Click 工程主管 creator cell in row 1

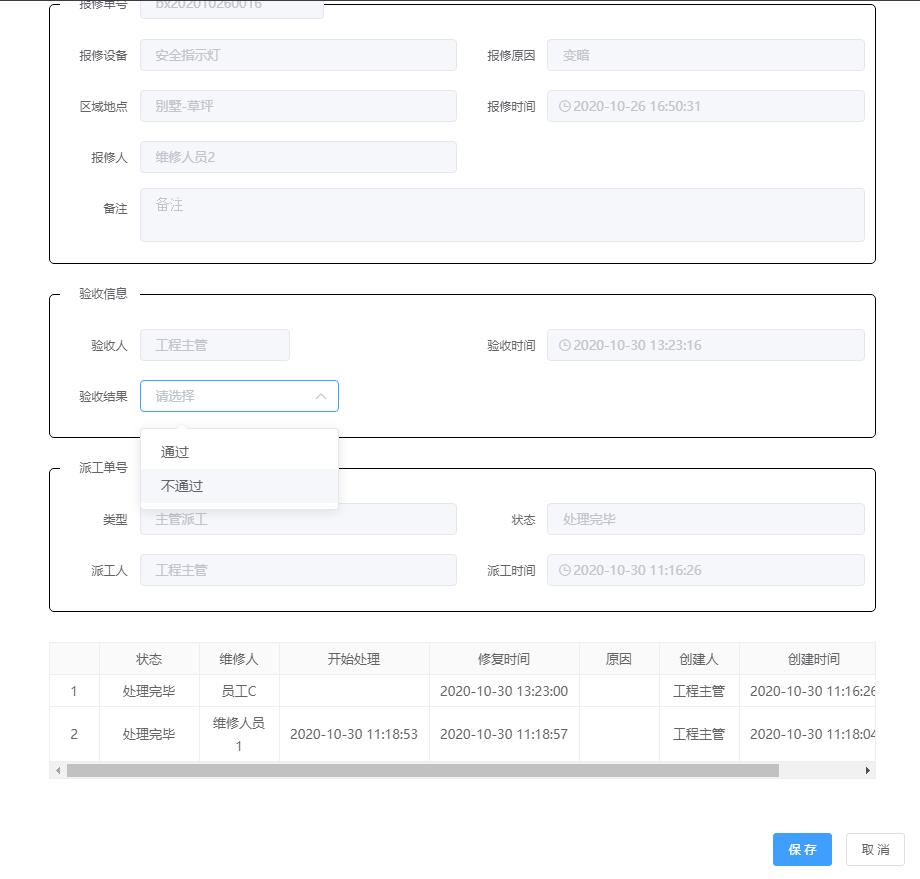pyautogui.click(x=699, y=691)
